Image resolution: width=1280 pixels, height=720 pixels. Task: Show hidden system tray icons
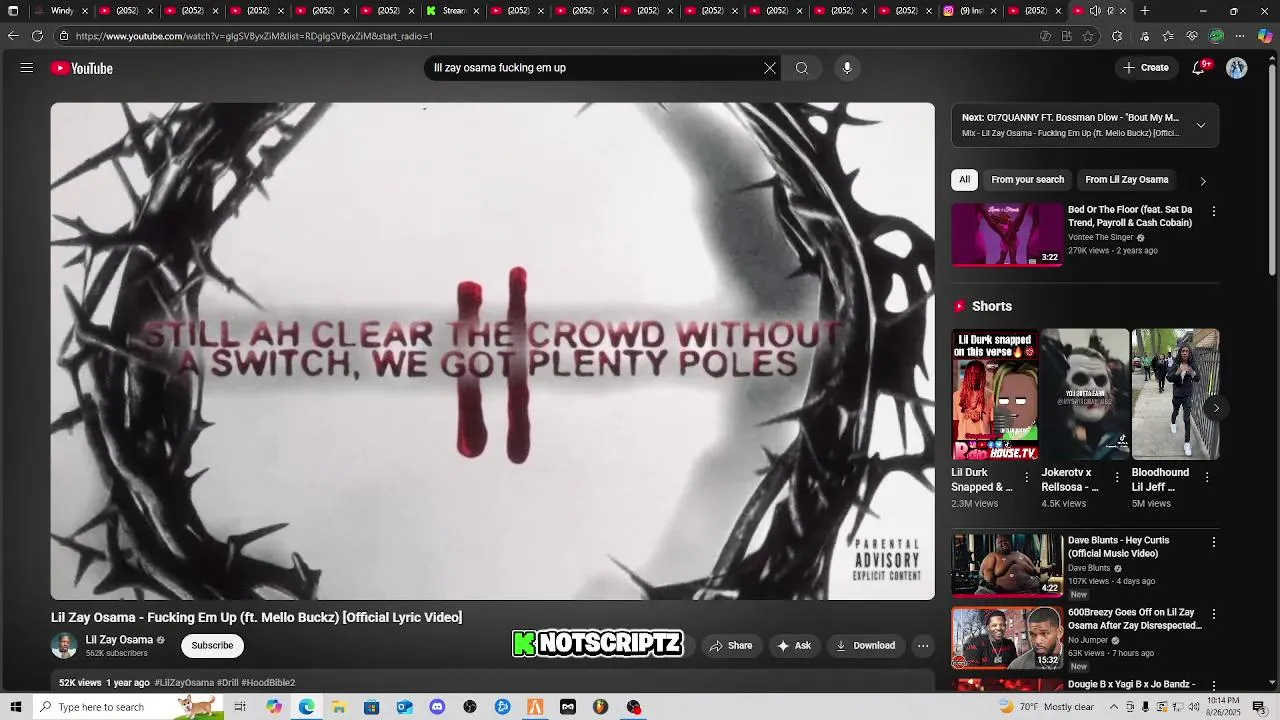point(1113,707)
